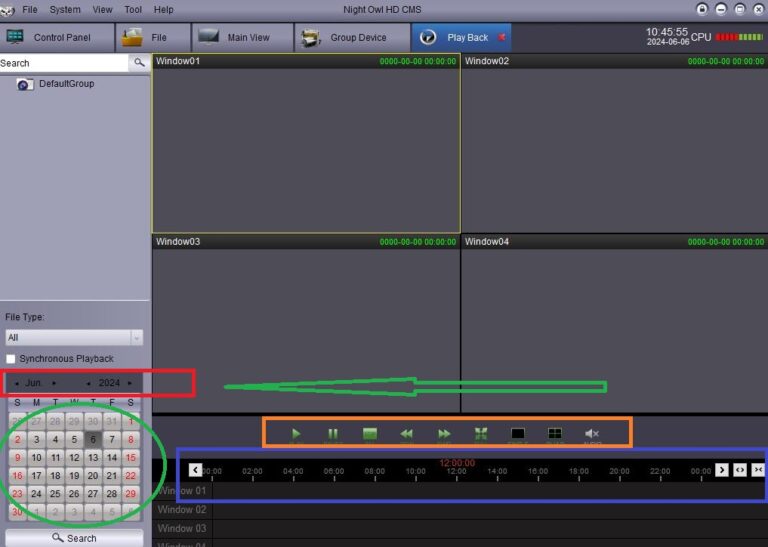The width and height of the screenshot is (768, 547).
Task: Select June 17 on the calendar
Action: tap(36, 476)
